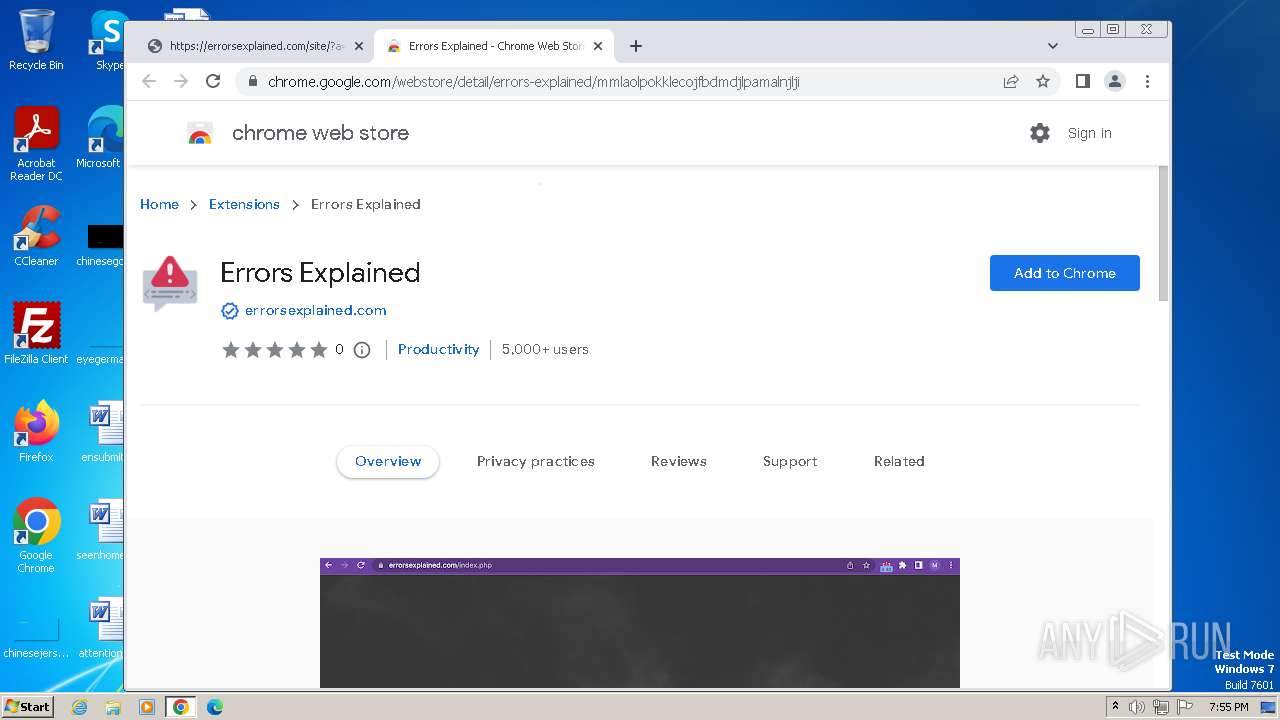Open Web Store settings gear

1040,133
